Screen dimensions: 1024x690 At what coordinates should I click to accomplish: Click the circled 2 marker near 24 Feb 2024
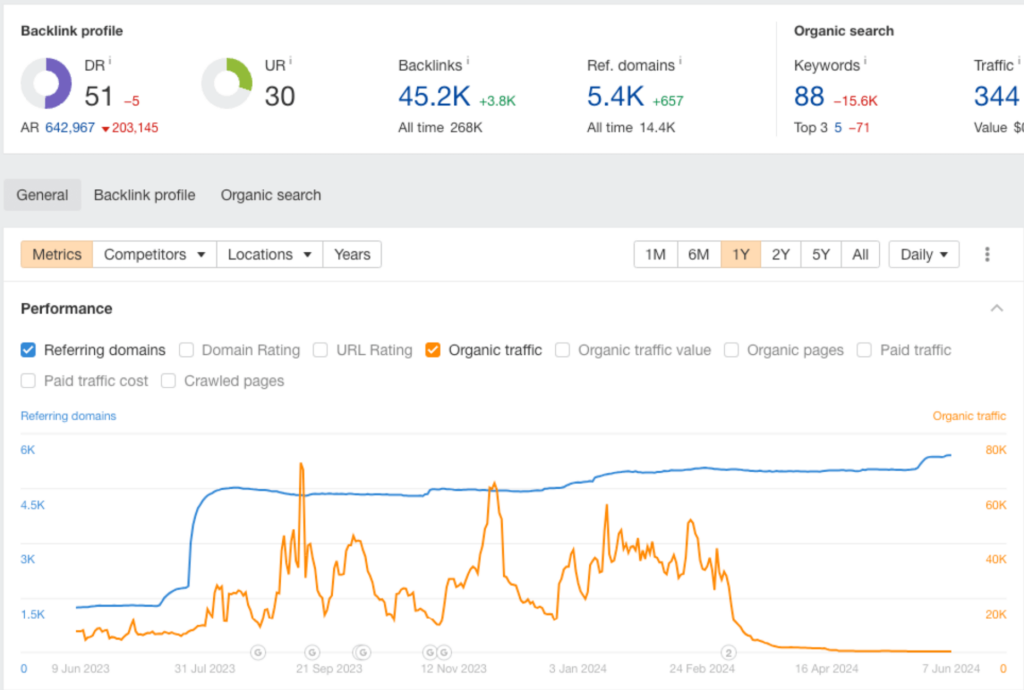click(x=728, y=651)
